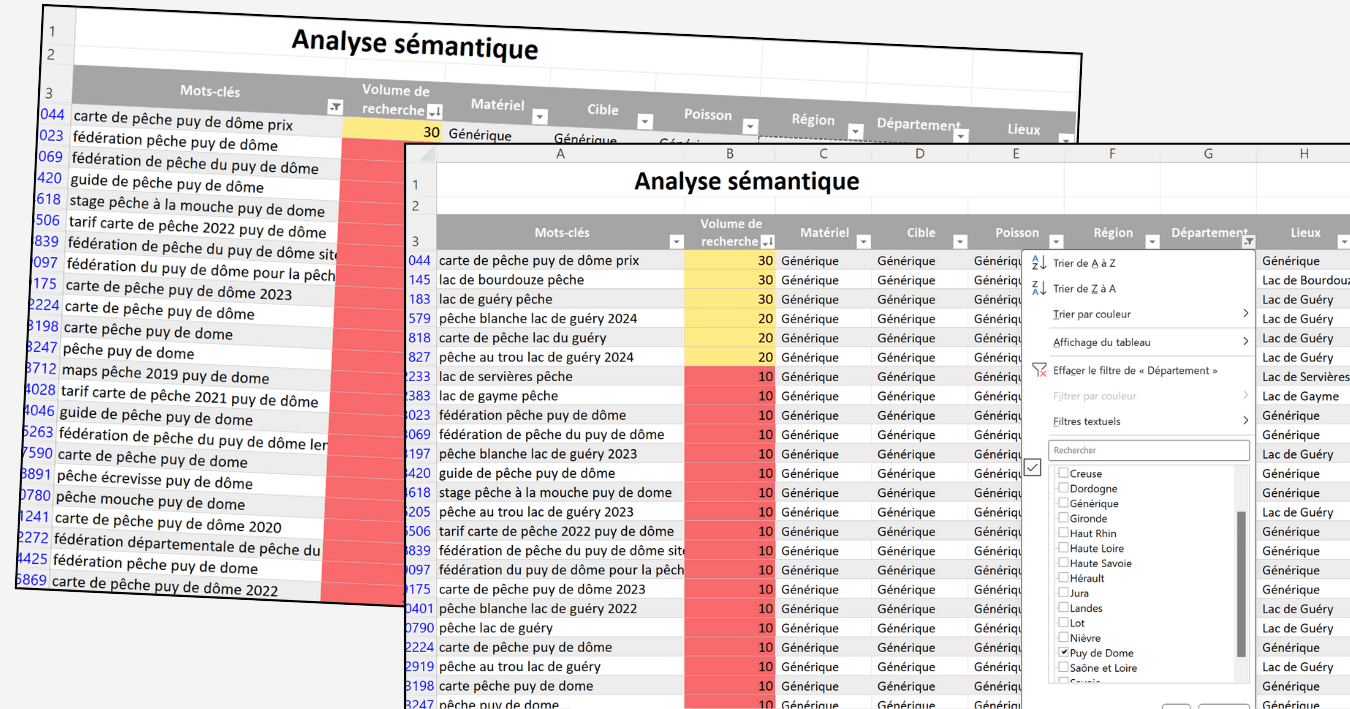Check the Hérault checkbox
The height and width of the screenshot is (709, 1350).
pyautogui.click(x=1063, y=578)
